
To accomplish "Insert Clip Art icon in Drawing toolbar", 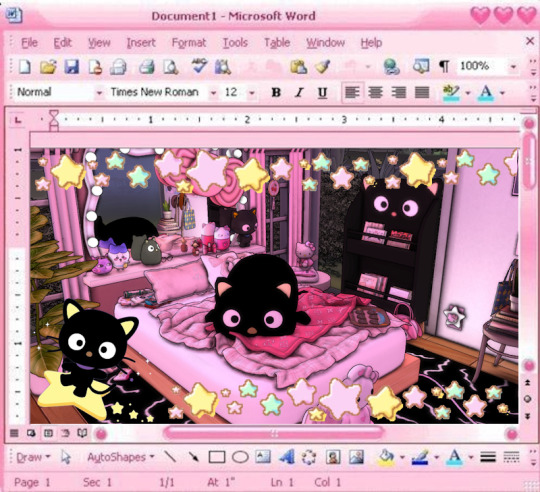I will [333, 457].
